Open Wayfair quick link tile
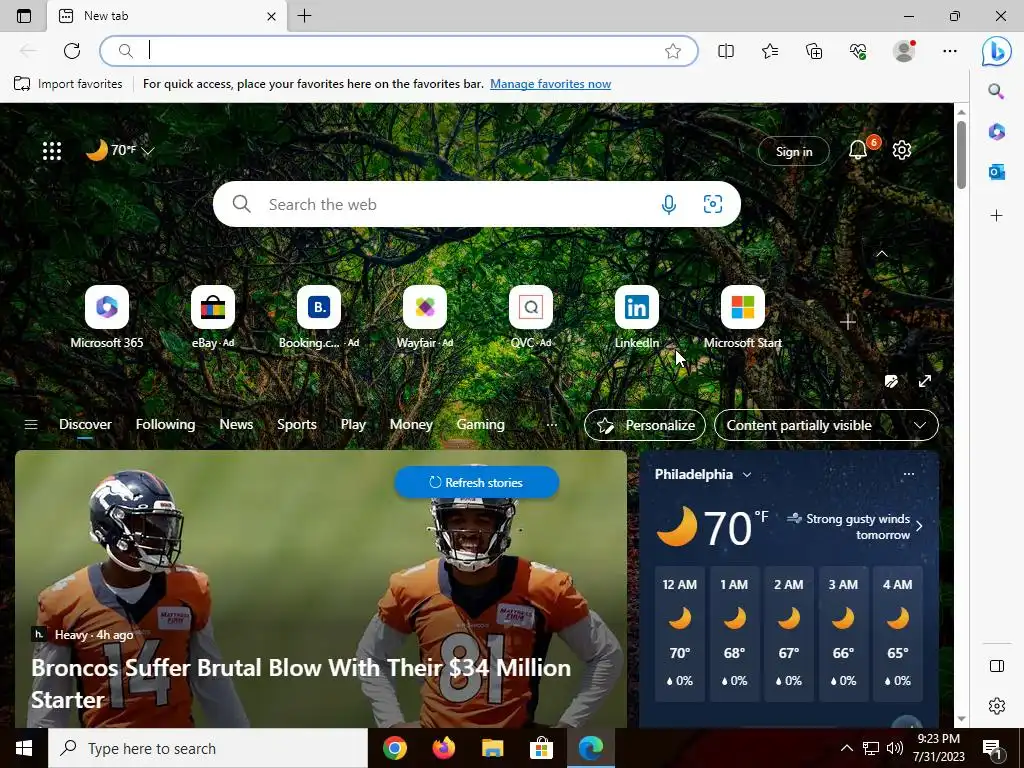Screen dimensions: 1024x768 [425, 317]
